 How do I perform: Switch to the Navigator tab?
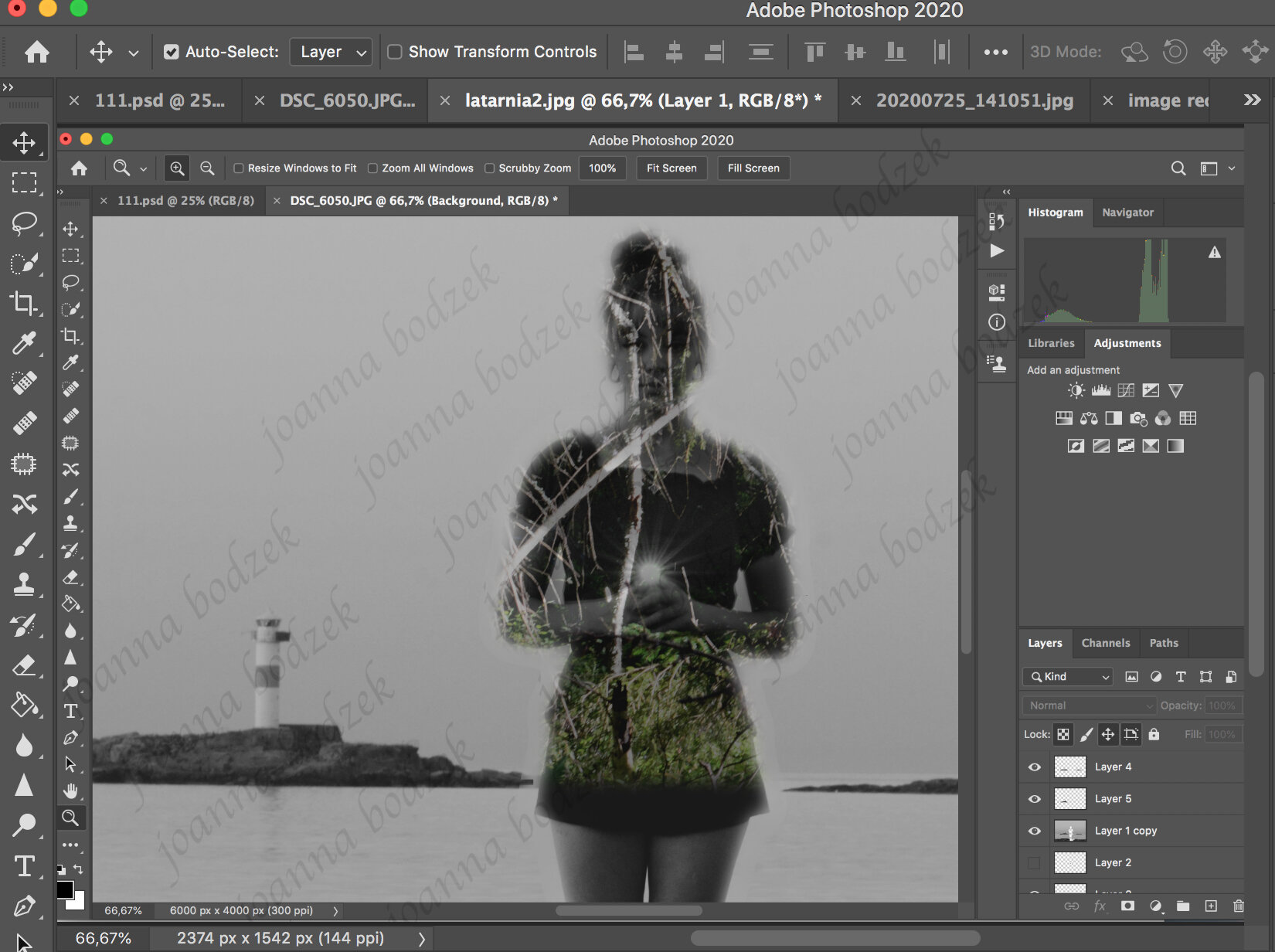pyautogui.click(x=1127, y=212)
